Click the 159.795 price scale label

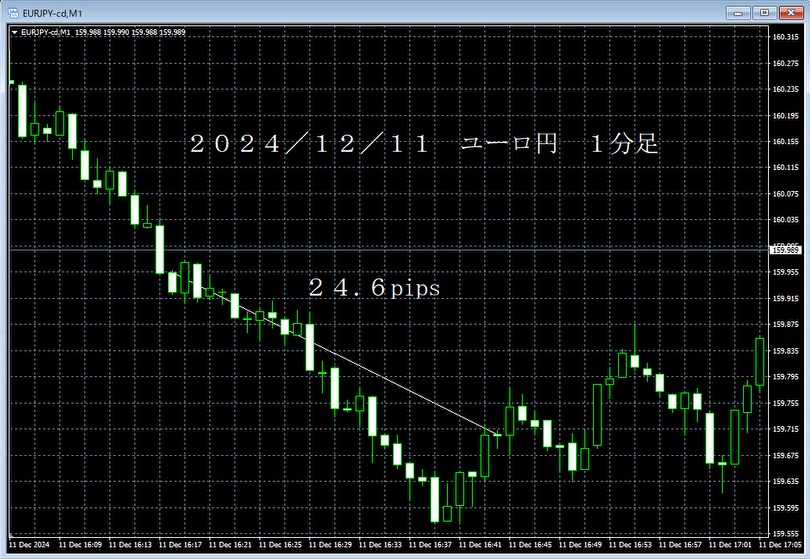point(785,377)
